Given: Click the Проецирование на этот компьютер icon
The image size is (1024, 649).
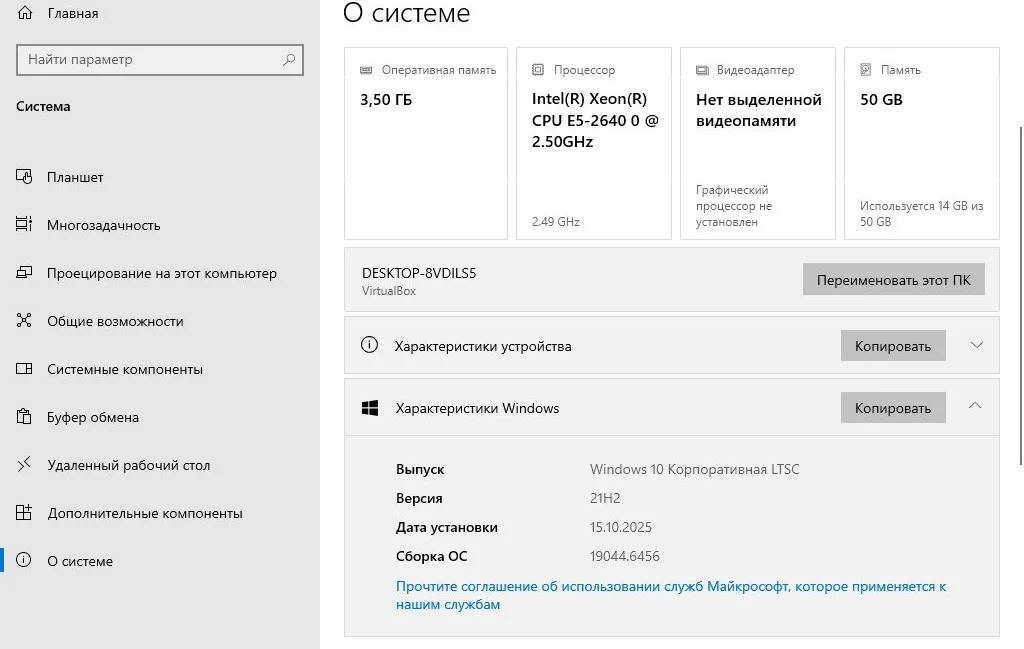Looking at the screenshot, I should pyautogui.click(x=25, y=273).
